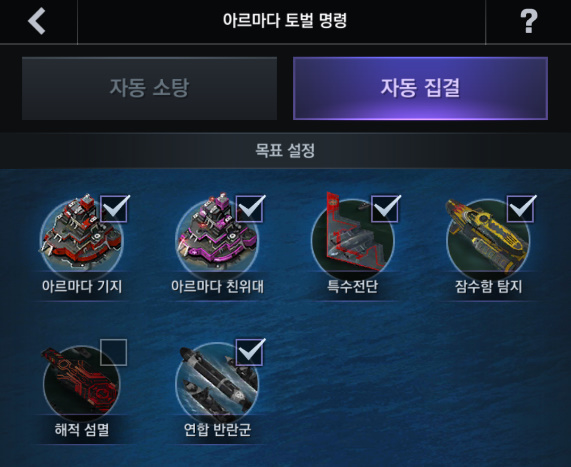Viewport: 571px width, 467px height.
Task: Select the 해적 섬멸 pirate ship icon
Action: [81, 381]
